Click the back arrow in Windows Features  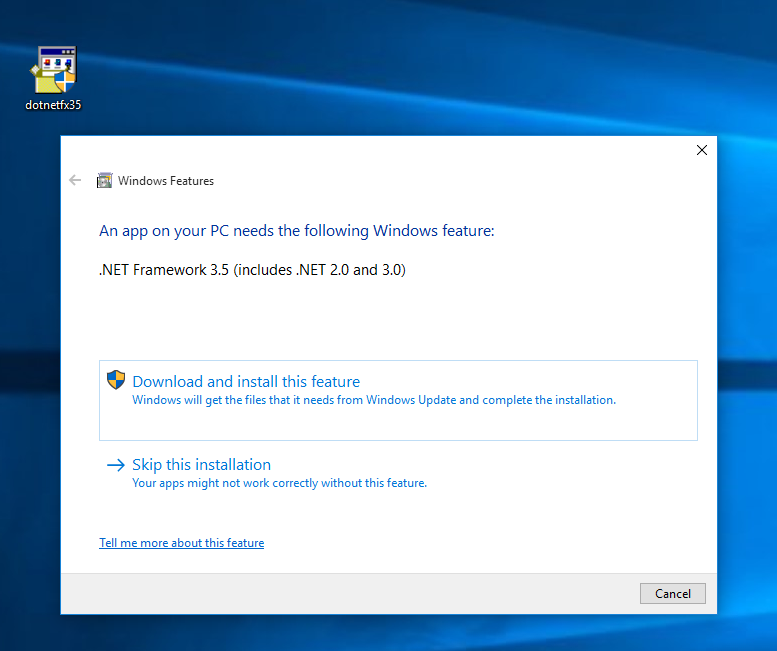click(x=75, y=180)
